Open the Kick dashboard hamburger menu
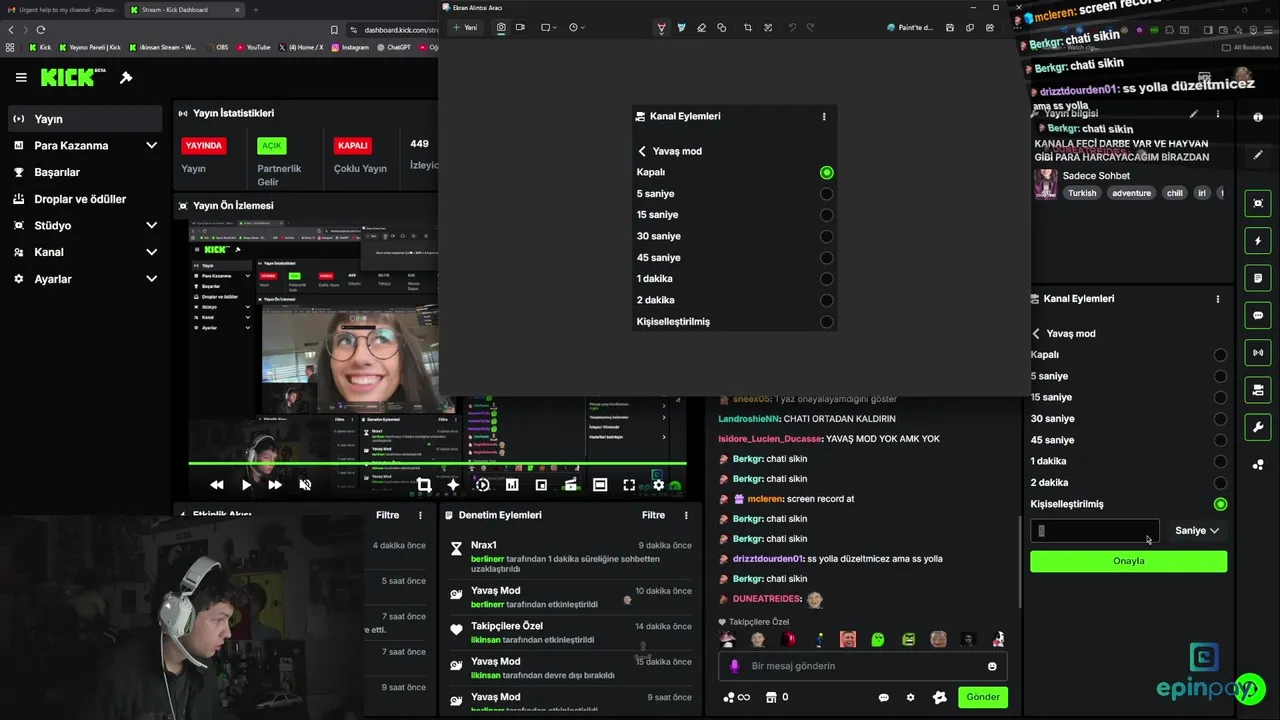The image size is (1280, 720). (x=21, y=77)
